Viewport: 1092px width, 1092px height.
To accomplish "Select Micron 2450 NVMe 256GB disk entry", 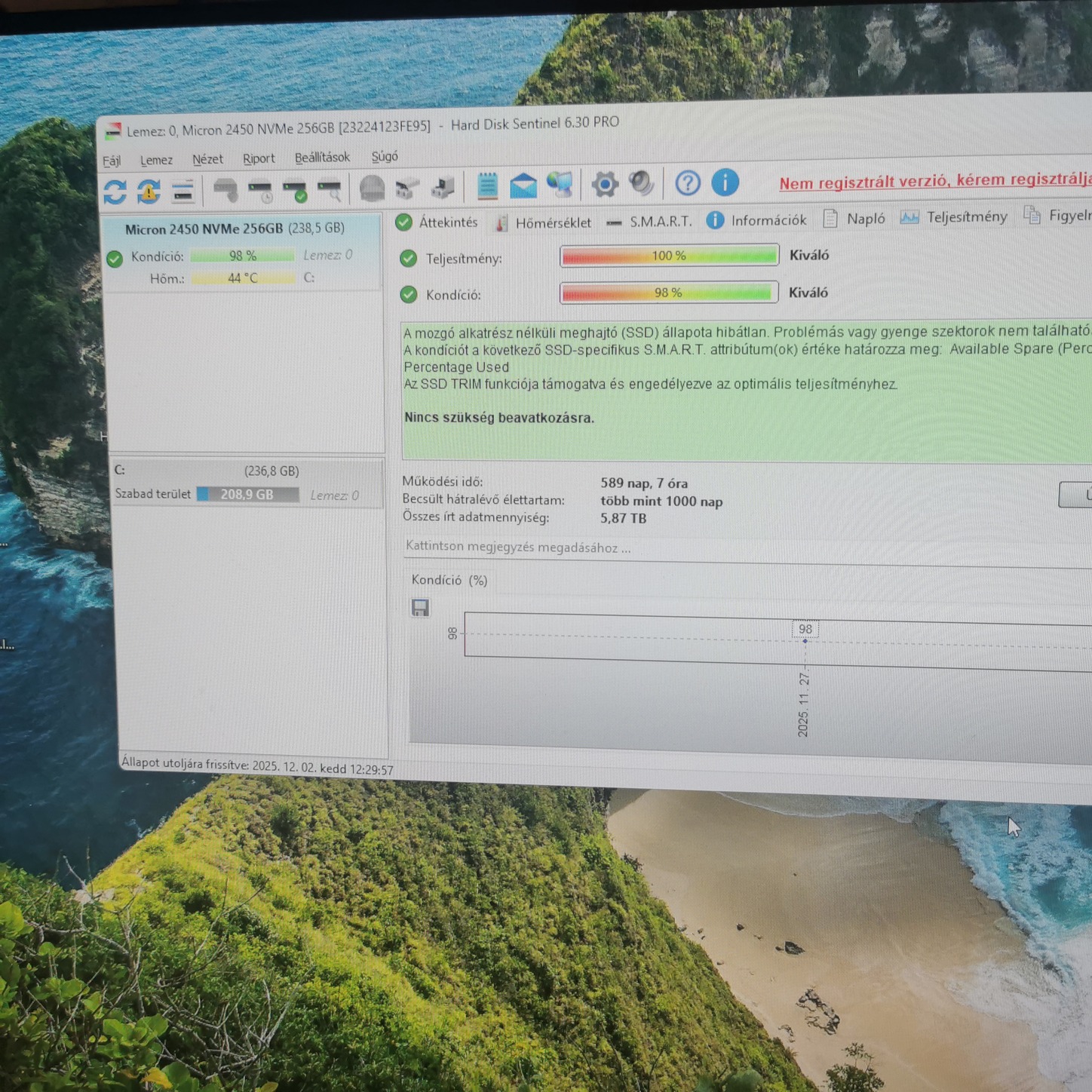I will (x=241, y=253).
